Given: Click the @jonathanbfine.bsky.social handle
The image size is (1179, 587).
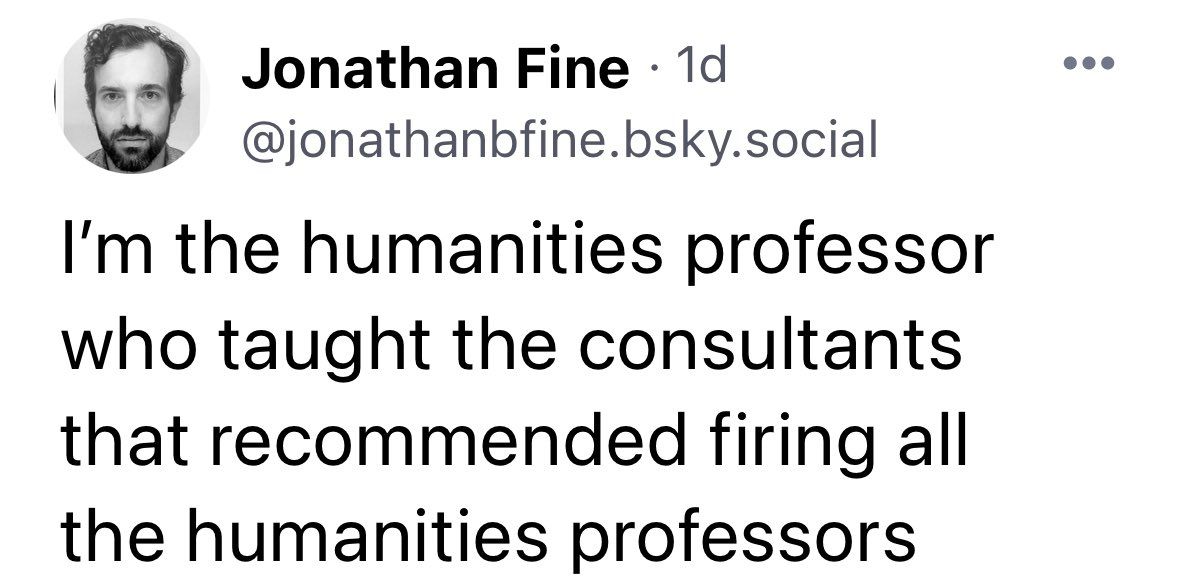Looking at the screenshot, I should click(559, 140).
